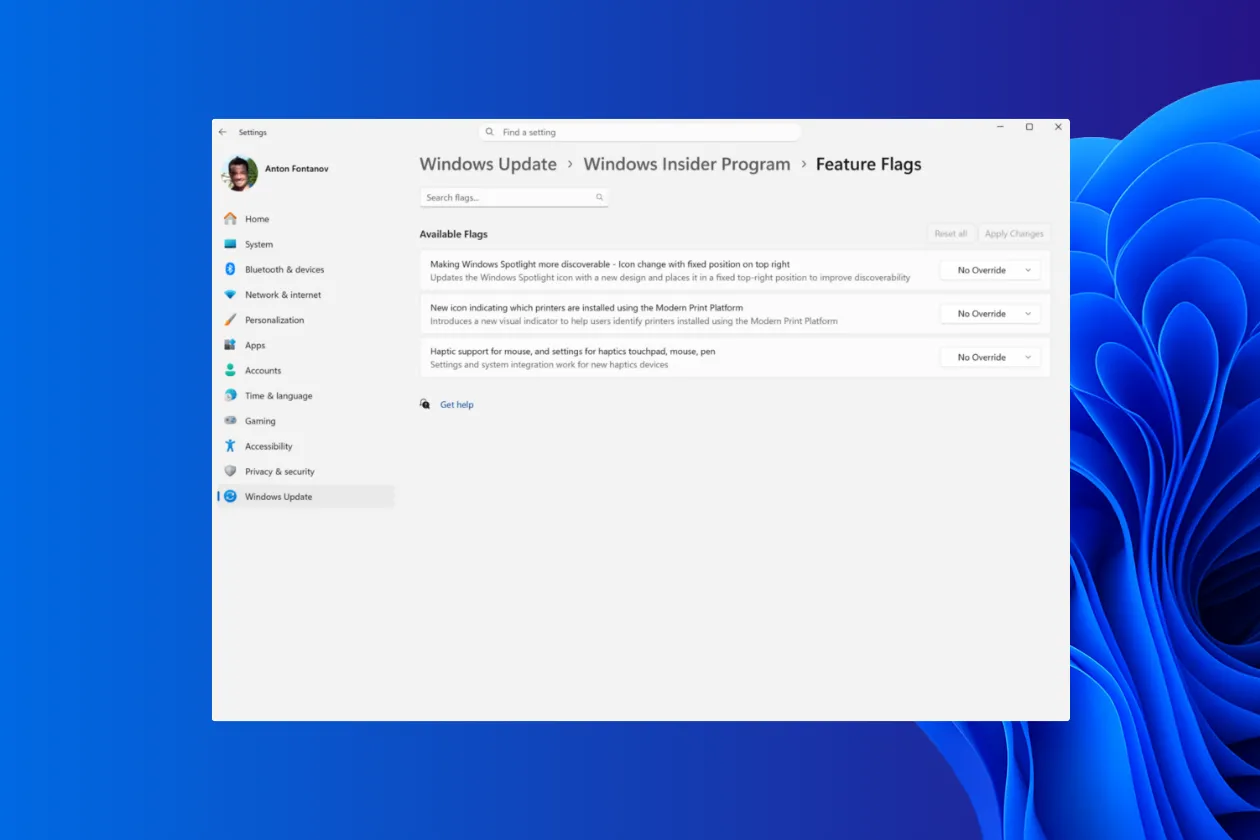Click Anton Fontanov profile picture
Image resolution: width=1260 pixels, height=840 pixels.
pos(240,173)
